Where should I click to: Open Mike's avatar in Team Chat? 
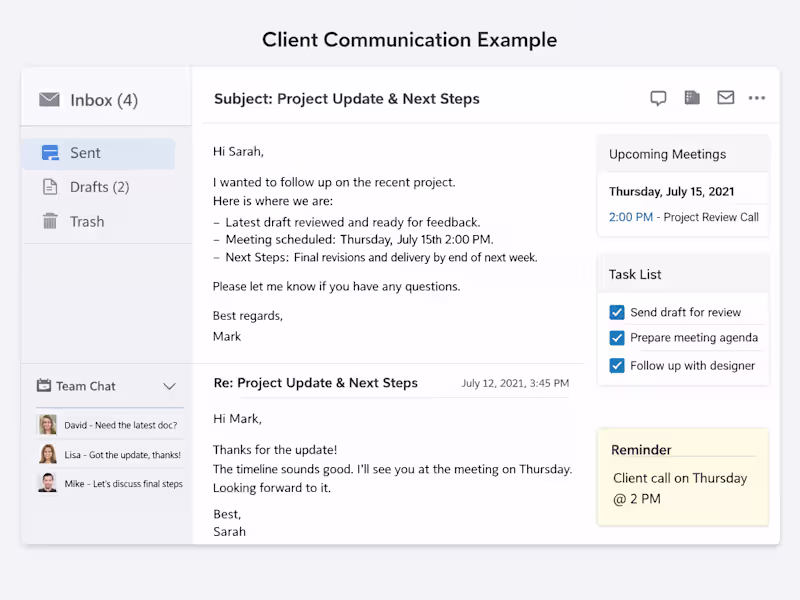[47, 483]
